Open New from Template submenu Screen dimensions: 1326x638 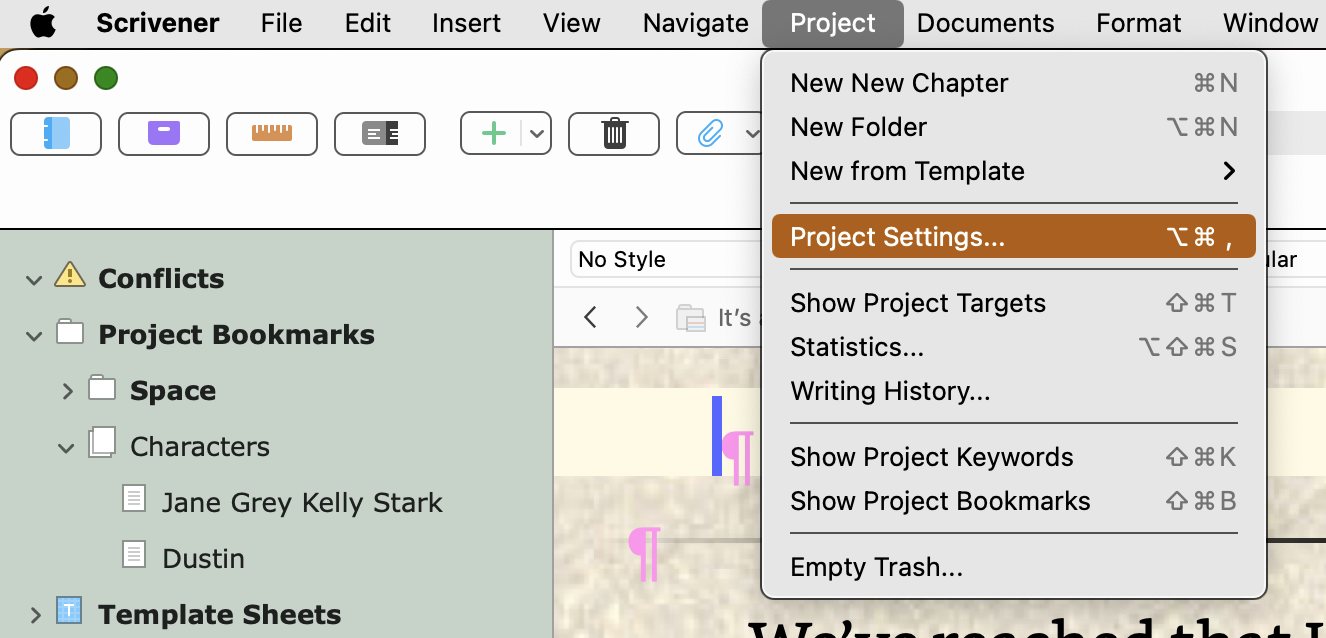pyautogui.click(x=1013, y=171)
